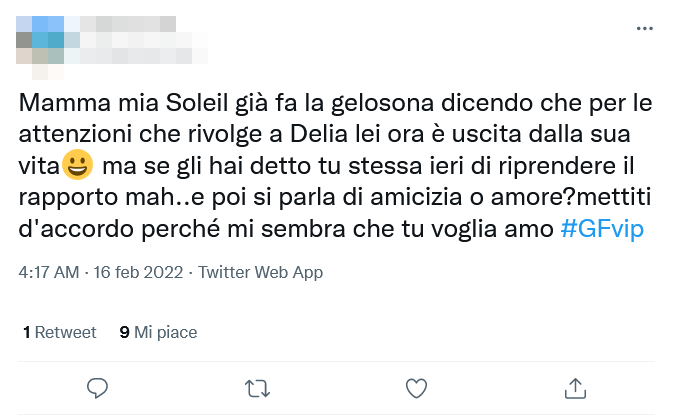View the 1 Retweet list
677x417 pixels.
tap(59, 332)
